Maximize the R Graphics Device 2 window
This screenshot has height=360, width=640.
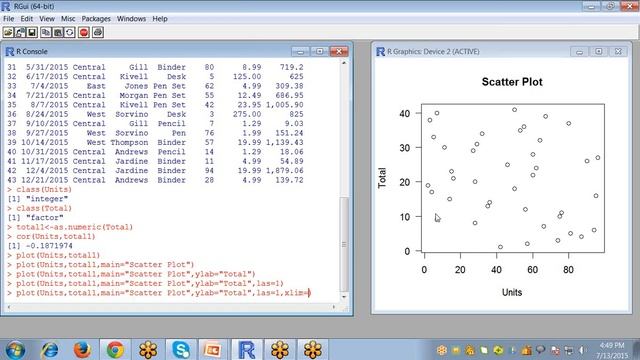tap(598, 51)
